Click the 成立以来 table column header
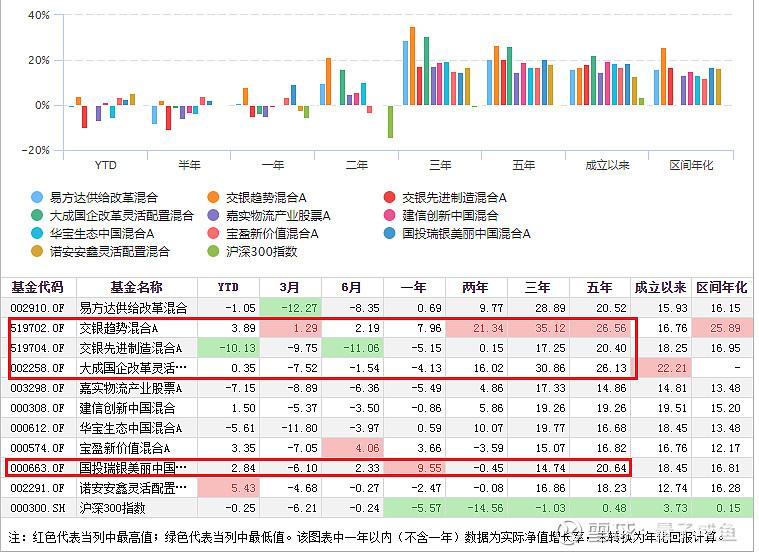 pyautogui.click(x=660, y=287)
